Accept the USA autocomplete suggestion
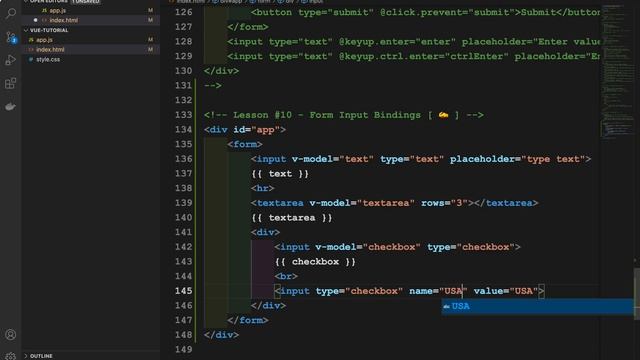The image size is (640, 360). 537,306
